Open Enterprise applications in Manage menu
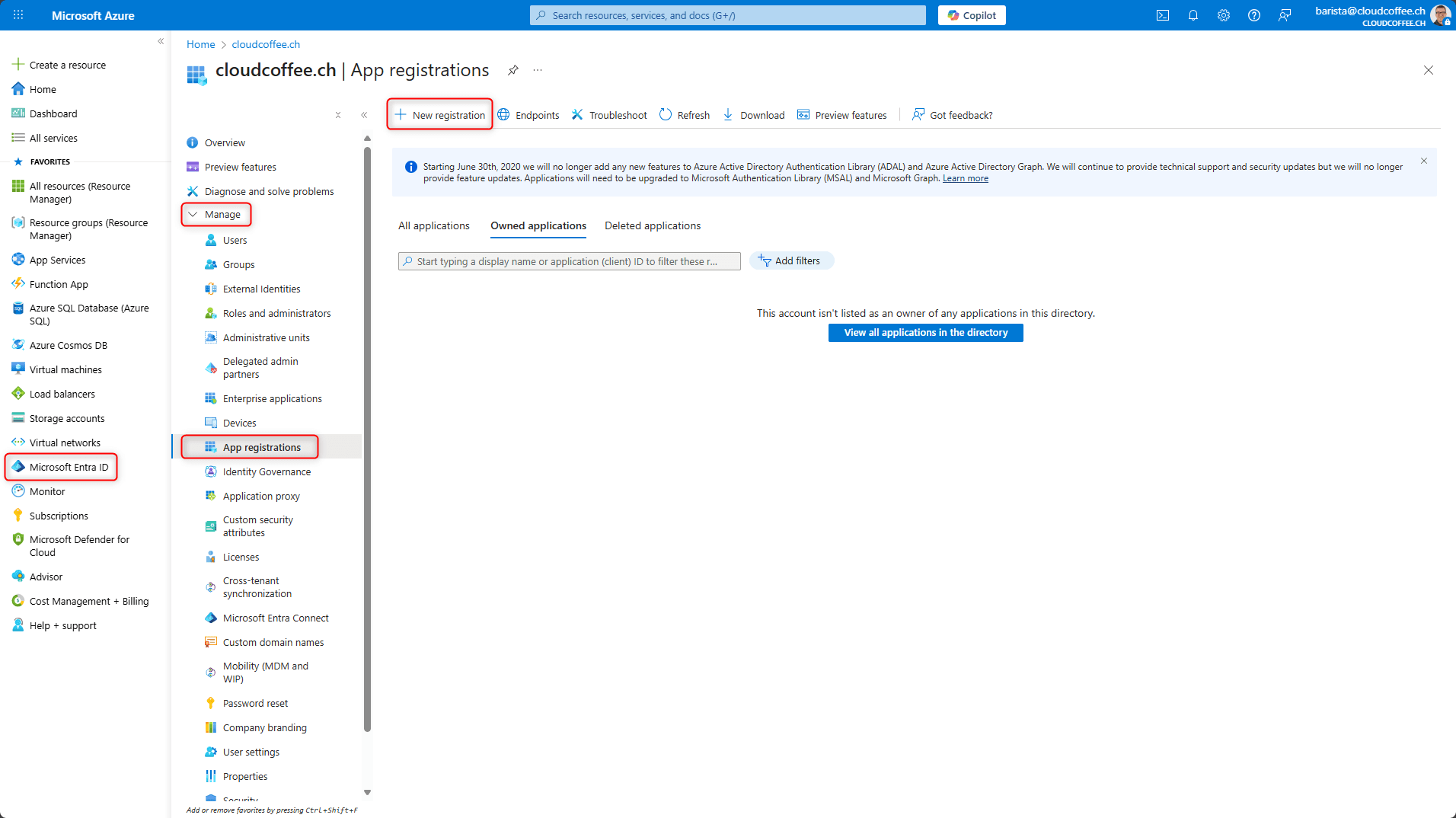This screenshot has height=818, width=1456. point(272,399)
